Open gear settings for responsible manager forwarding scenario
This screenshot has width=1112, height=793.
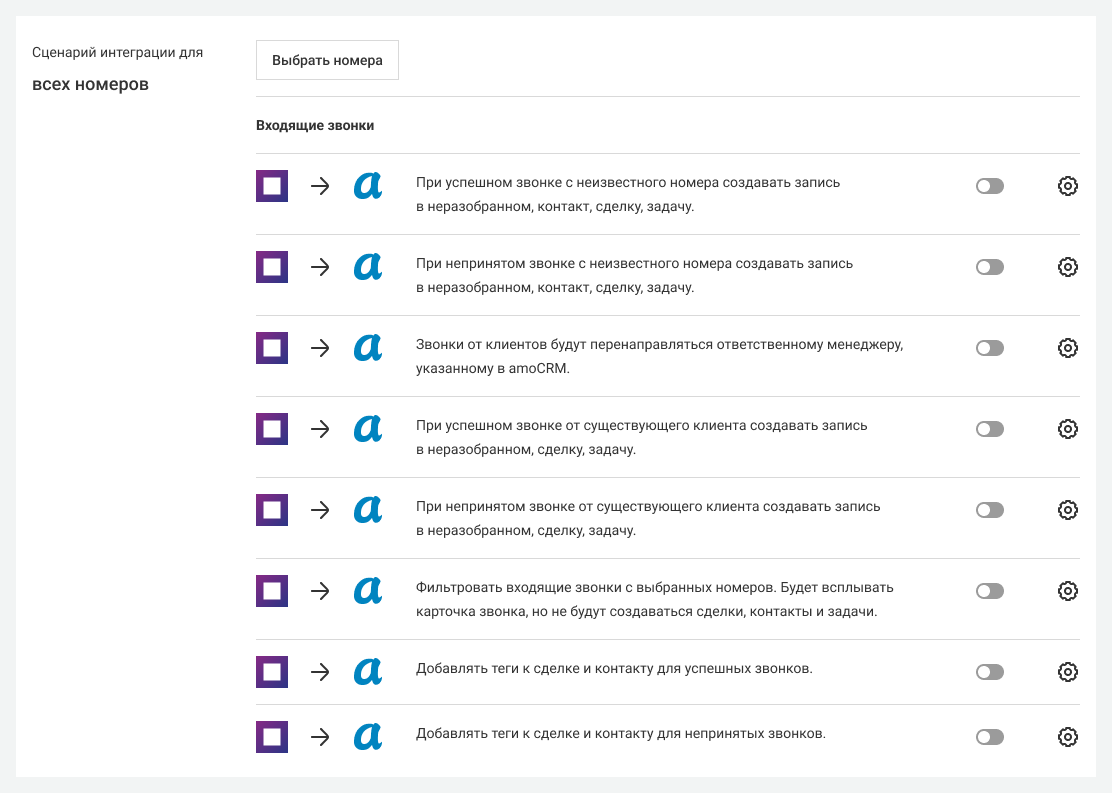click(x=1067, y=348)
